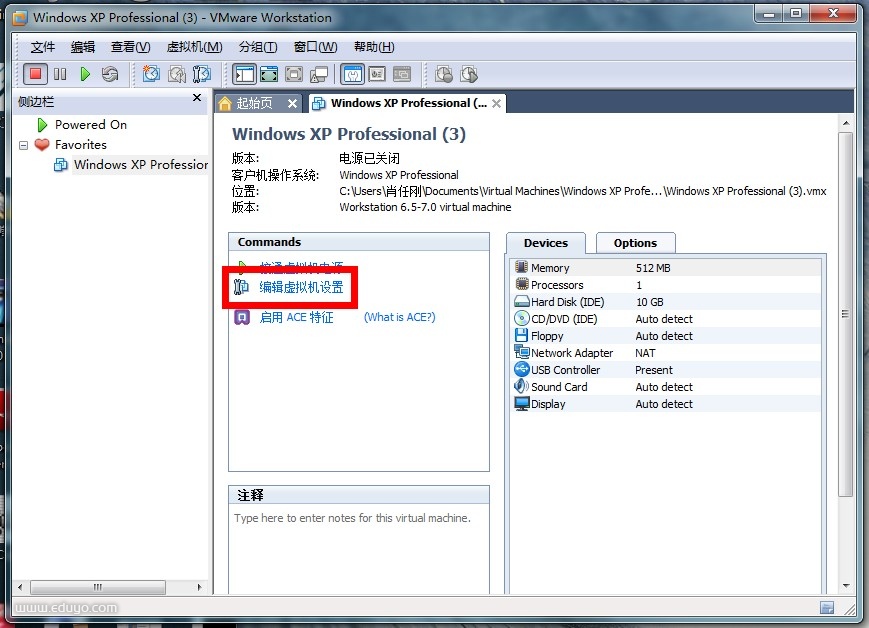This screenshot has width=869, height=628.
Task: Click the sidebar horizontal scrollbar
Action: pos(110,587)
